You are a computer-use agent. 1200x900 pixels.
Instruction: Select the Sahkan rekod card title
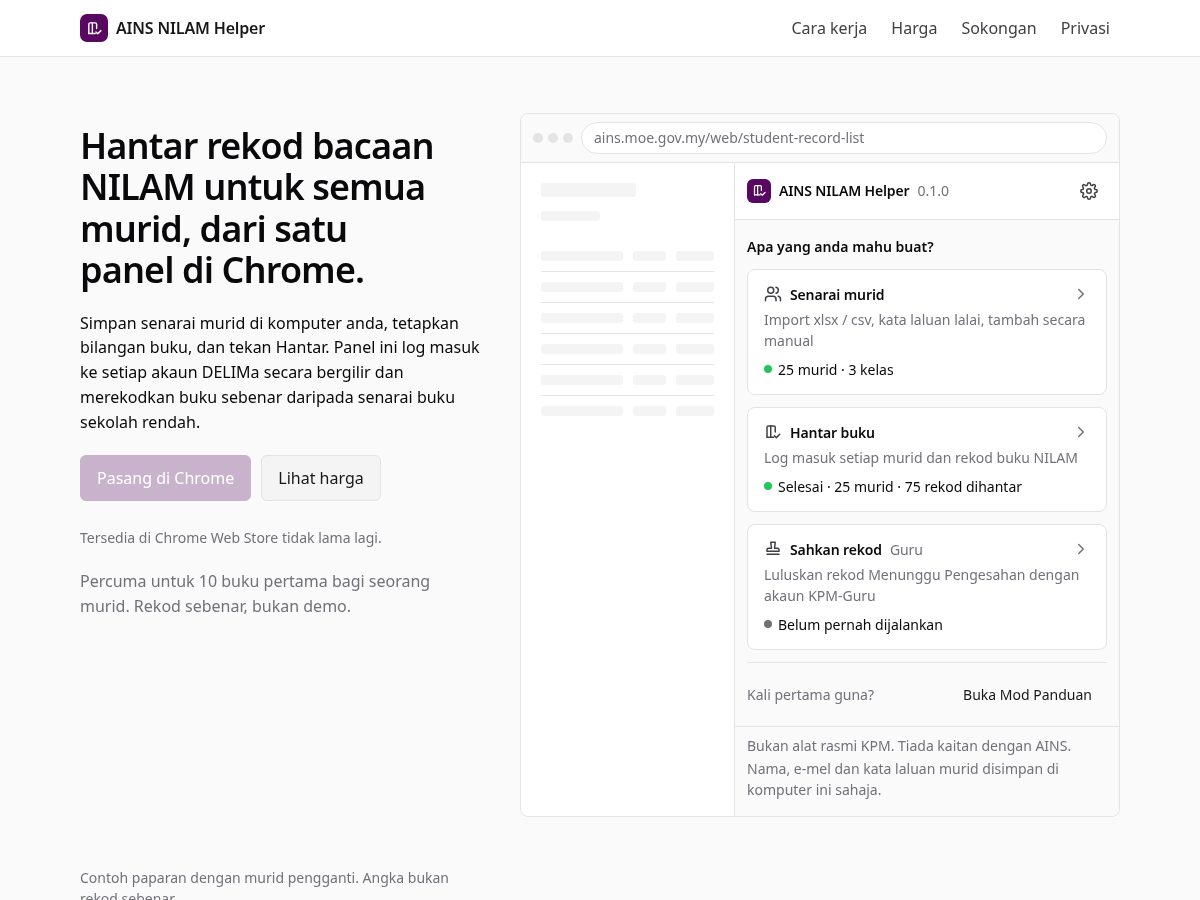pyautogui.click(x=836, y=550)
